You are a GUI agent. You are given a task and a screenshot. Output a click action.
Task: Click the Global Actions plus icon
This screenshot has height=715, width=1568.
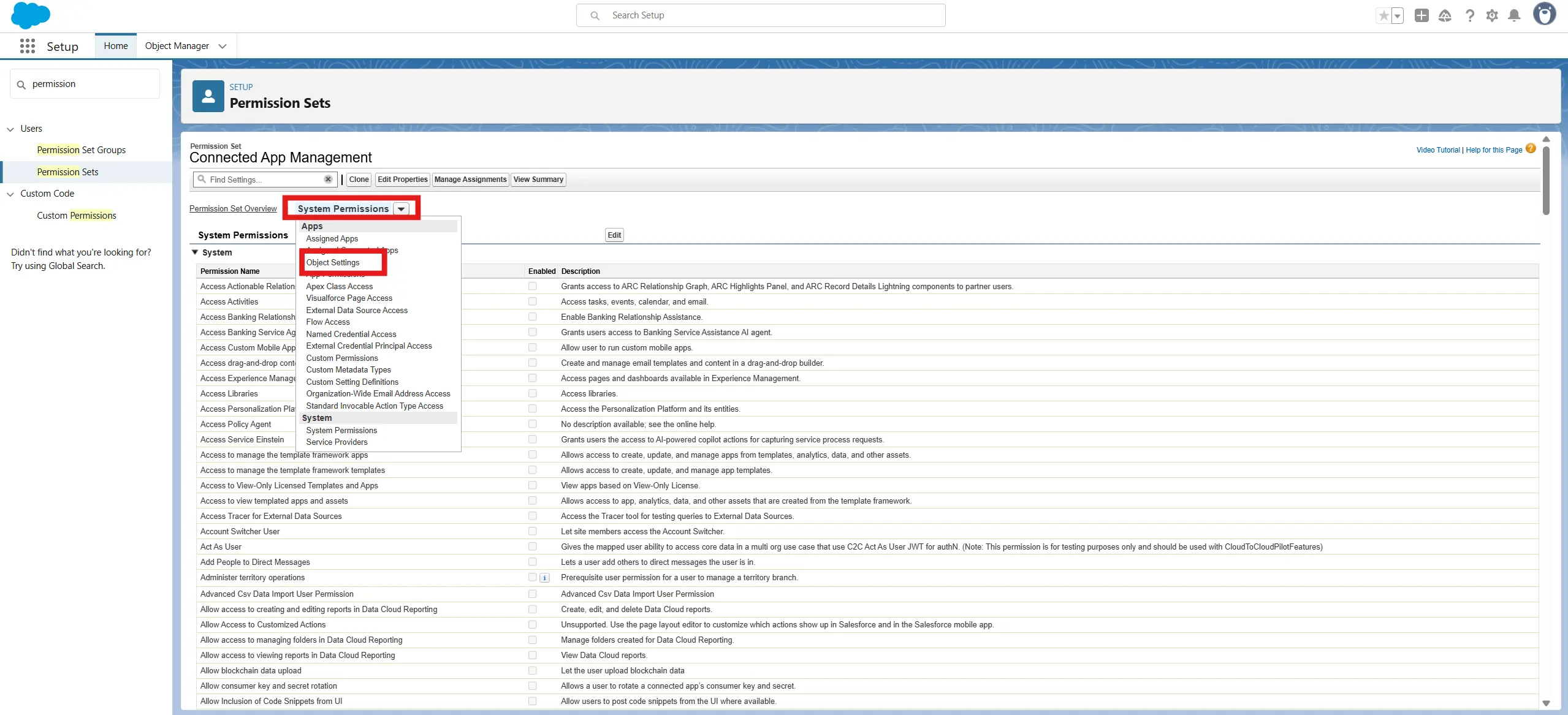[1421, 16]
